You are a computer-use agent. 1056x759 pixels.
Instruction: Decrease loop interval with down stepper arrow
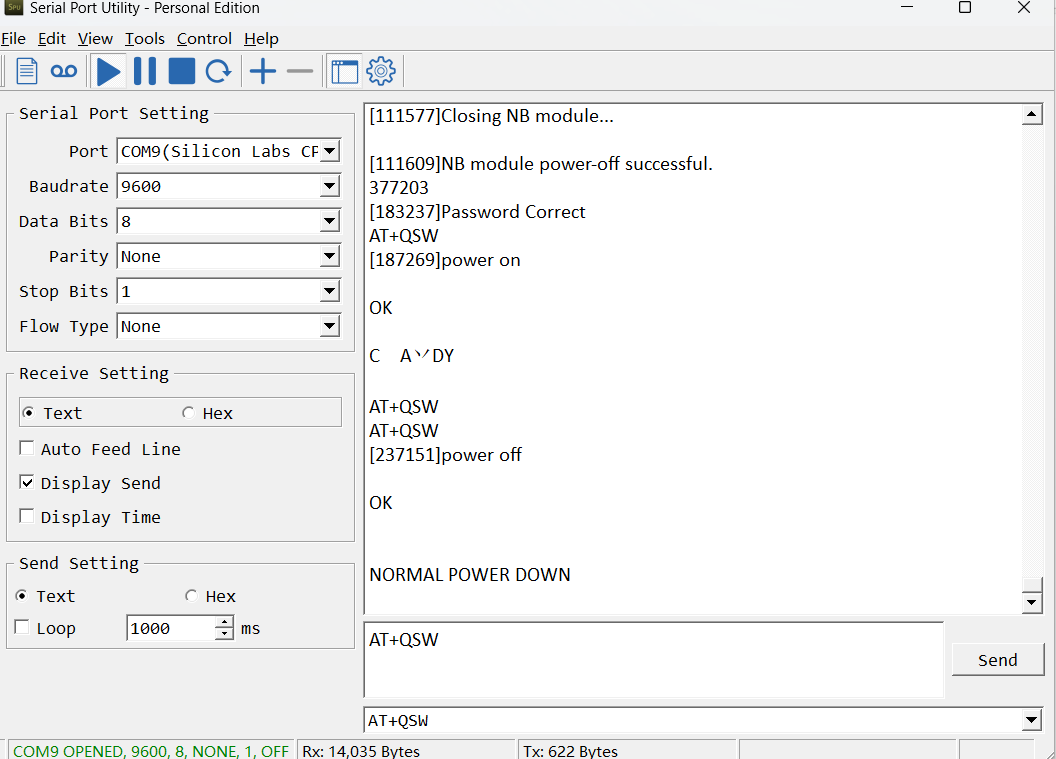click(224, 634)
